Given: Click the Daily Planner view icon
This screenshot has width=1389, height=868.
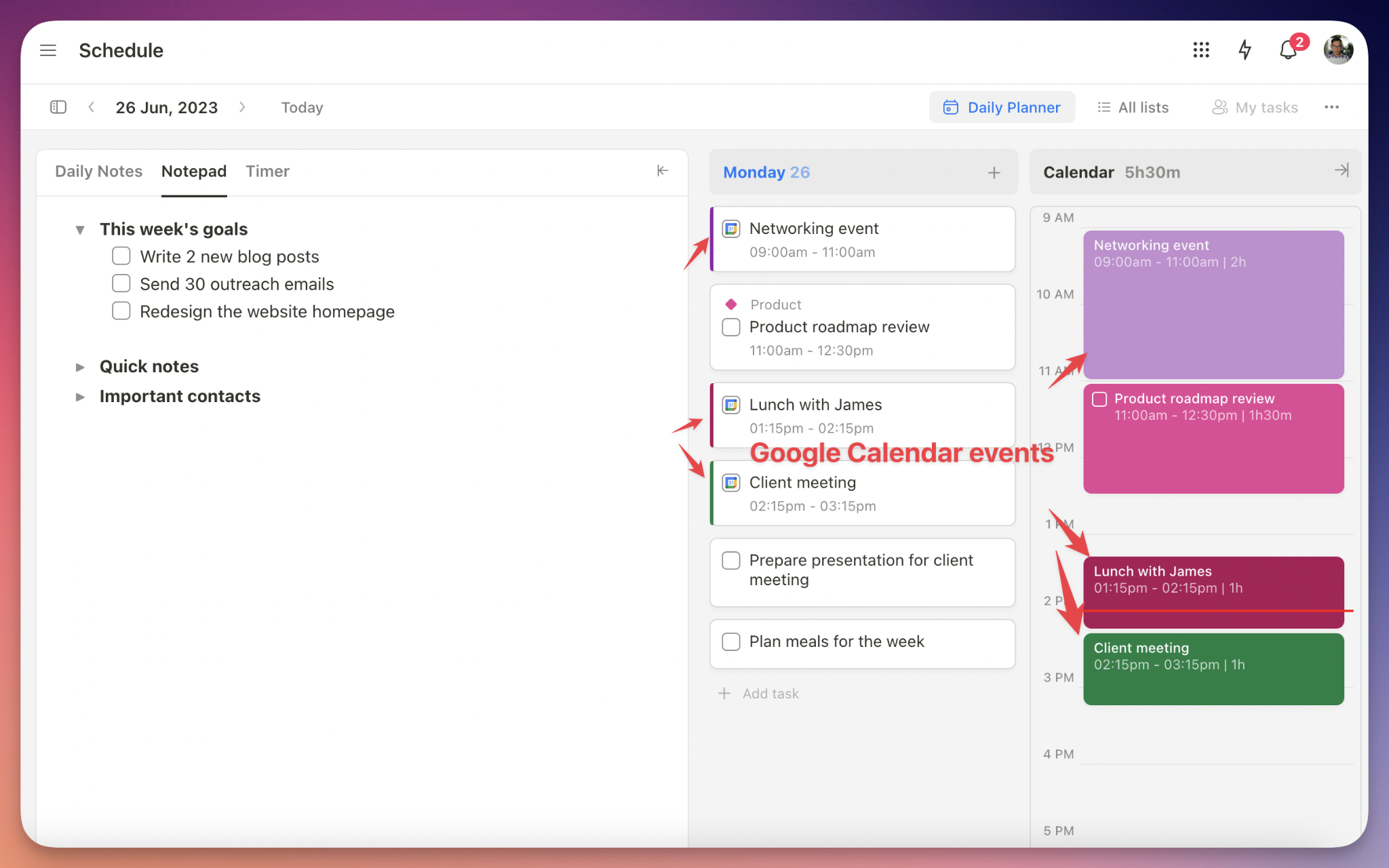Looking at the screenshot, I should (950, 107).
